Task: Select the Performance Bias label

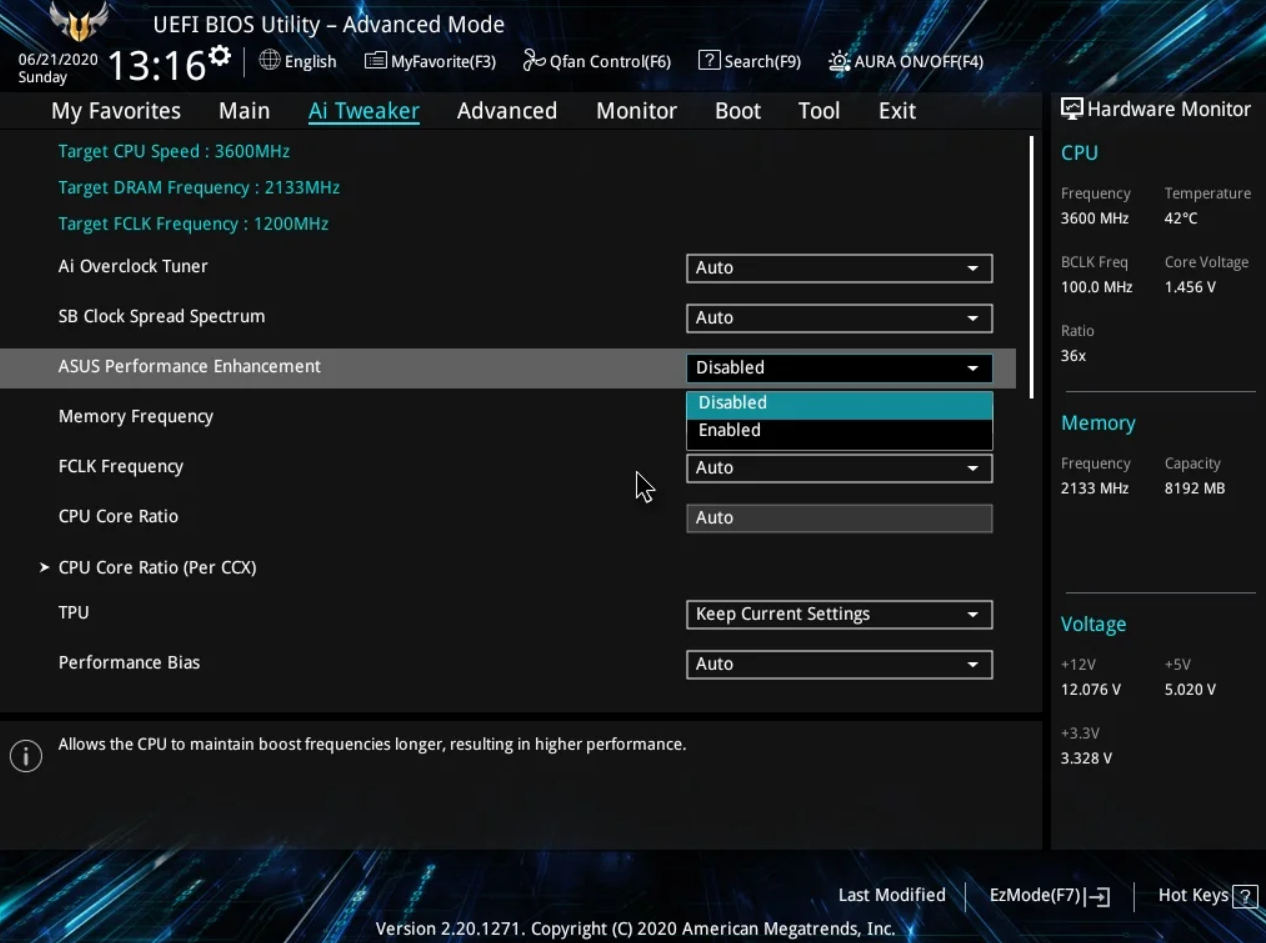Action: (x=129, y=663)
